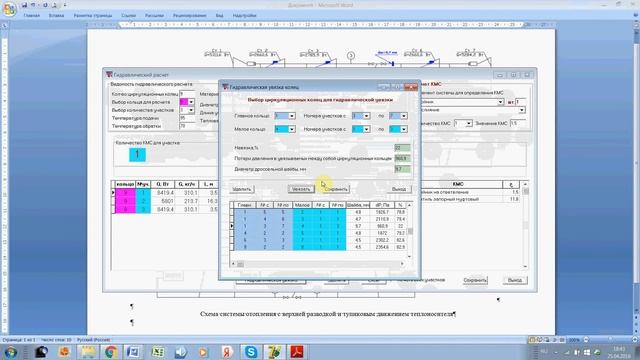Image resolution: width=640 pixels, height=360 pixels.
Task: Open Google Chrome from the taskbar
Action: coord(110,351)
